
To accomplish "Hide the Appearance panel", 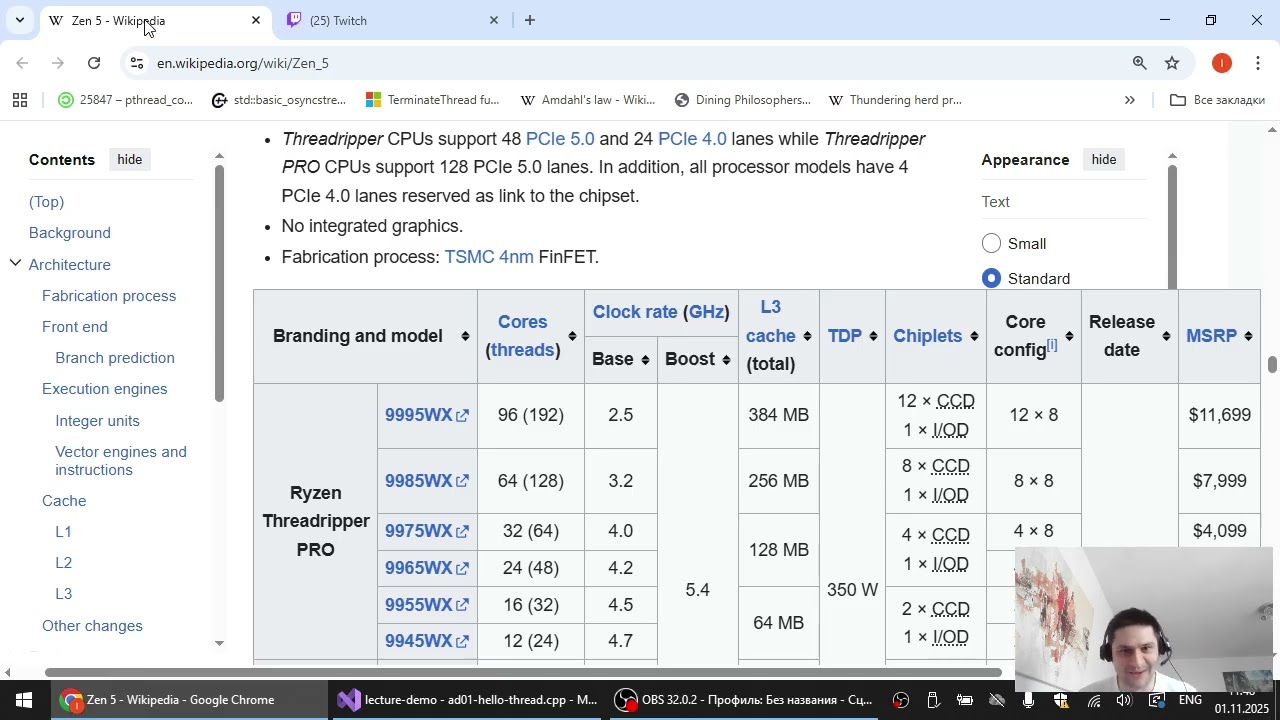I will (x=1103, y=160).
